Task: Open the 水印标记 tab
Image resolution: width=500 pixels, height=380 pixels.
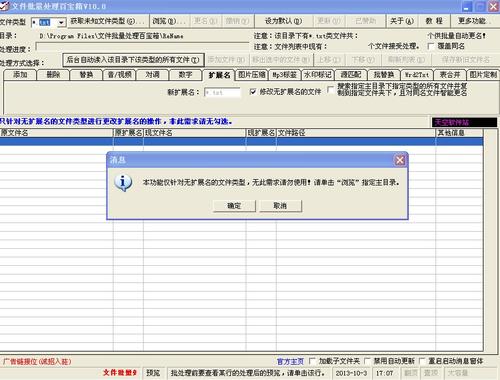Action: 318,75
